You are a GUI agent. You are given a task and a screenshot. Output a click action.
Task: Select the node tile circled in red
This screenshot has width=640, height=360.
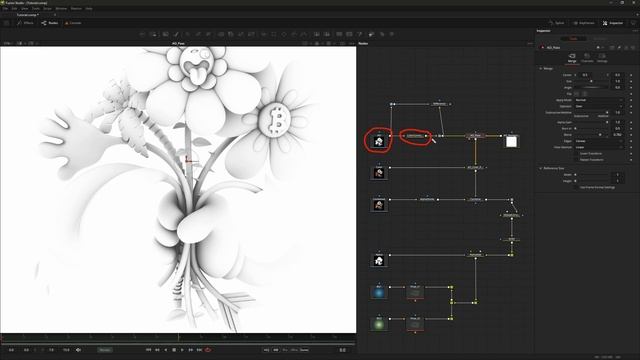click(414, 136)
